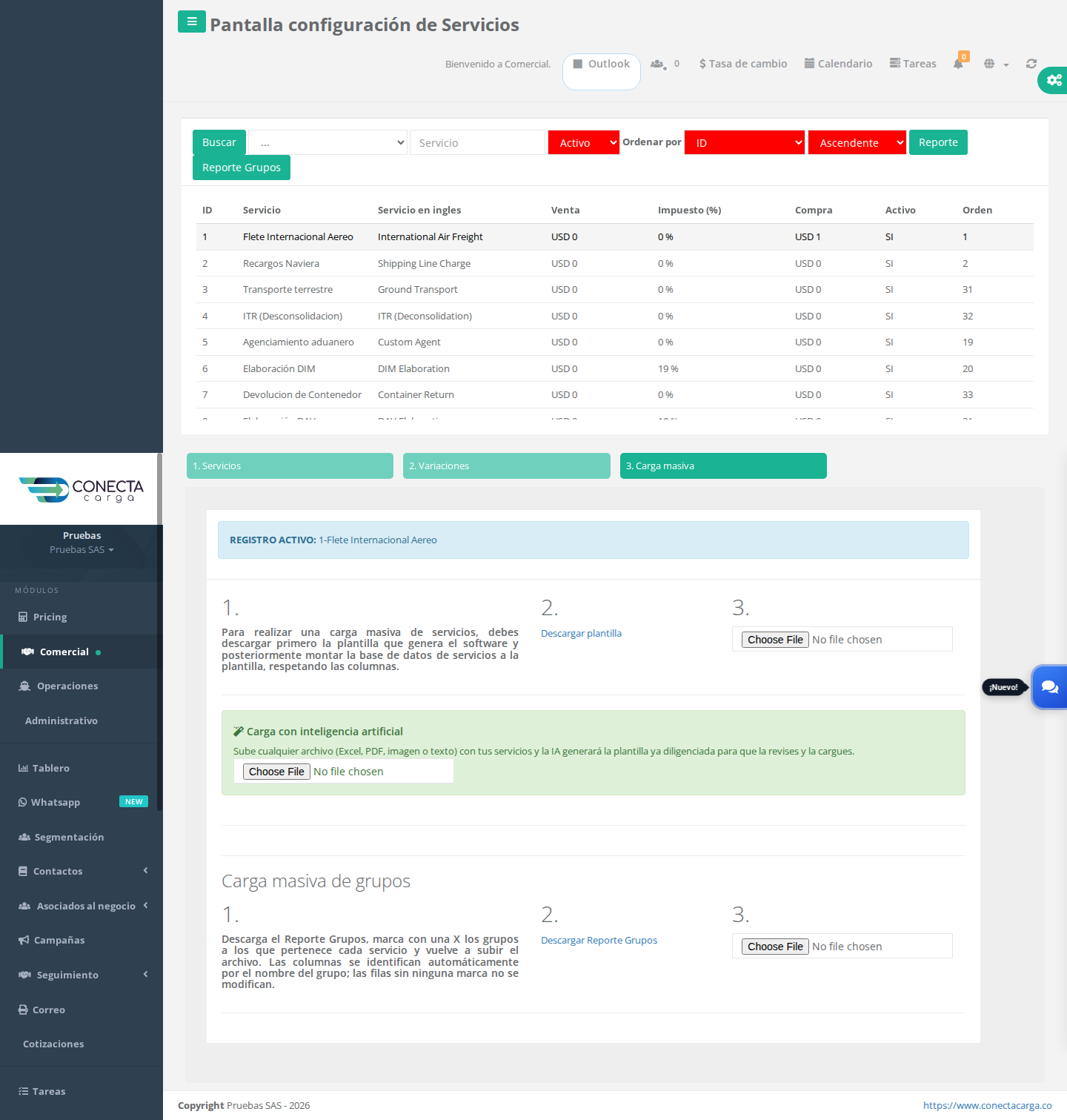This screenshot has width=1067, height=1120.
Task: Open Tareas link in top header
Action: 913,64
